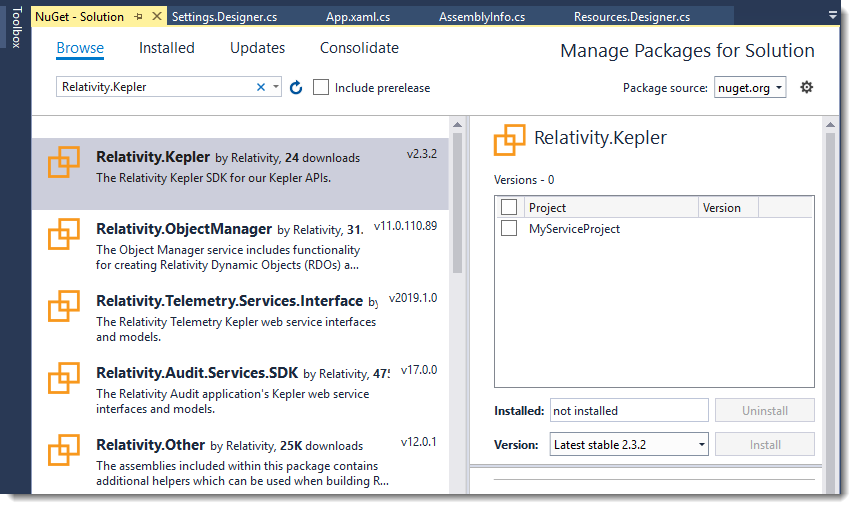The image size is (856, 509).
Task: Open the Package source nuget.org dropdown
Action: (x=750, y=87)
